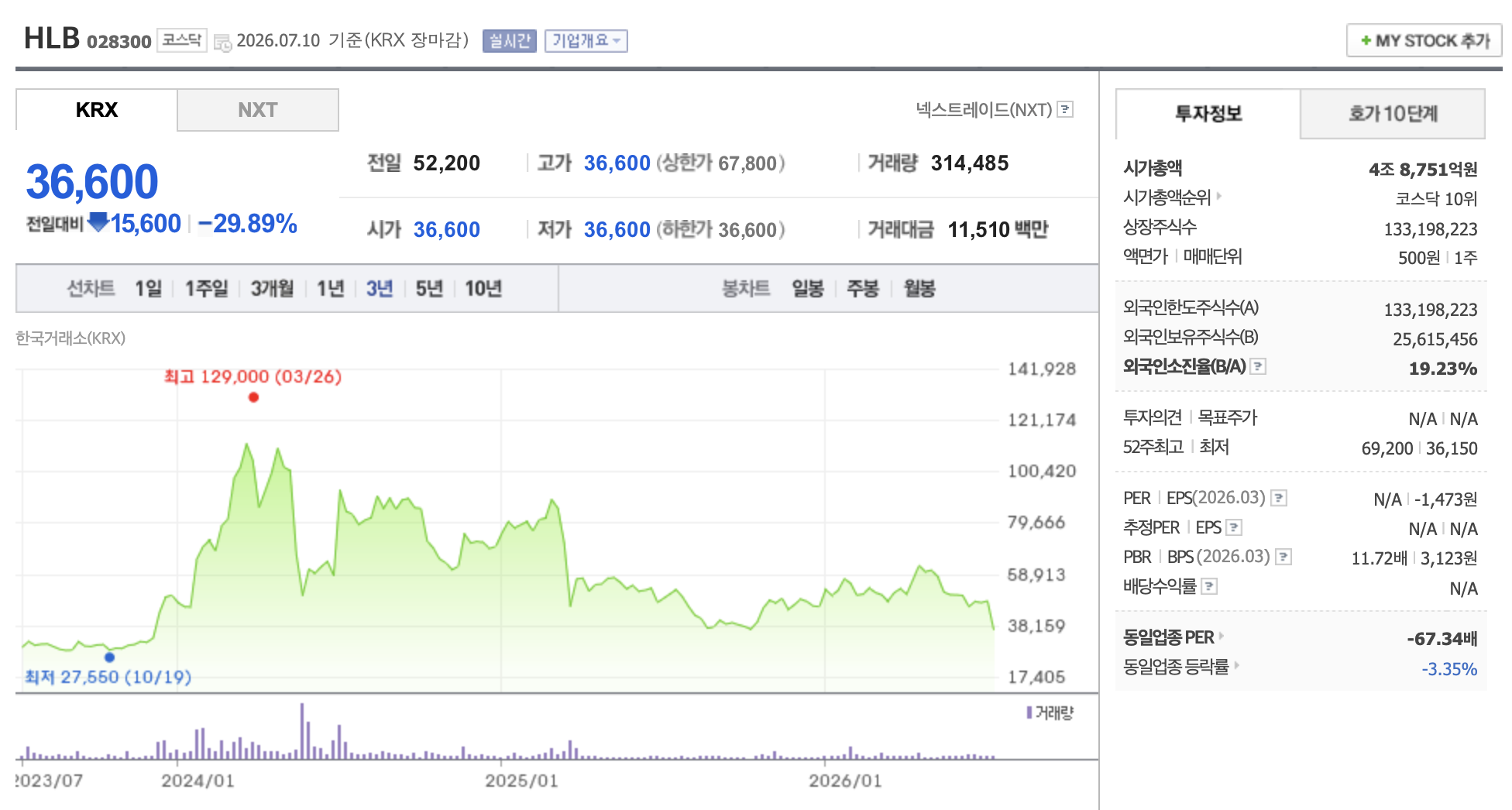Select the 일봉 candlestick chart option

(x=808, y=289)
